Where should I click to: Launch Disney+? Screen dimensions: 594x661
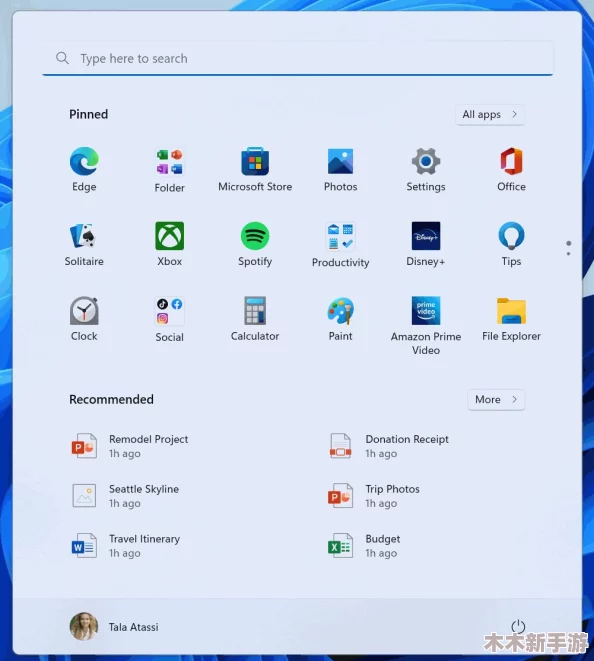(426, 236)
